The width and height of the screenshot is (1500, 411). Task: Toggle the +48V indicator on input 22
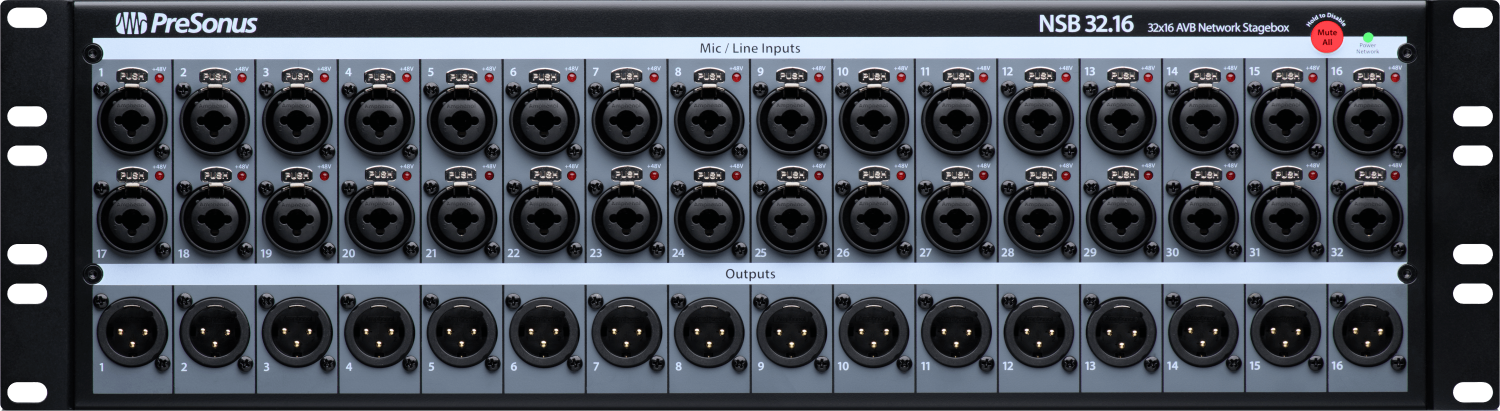[572, 174]
